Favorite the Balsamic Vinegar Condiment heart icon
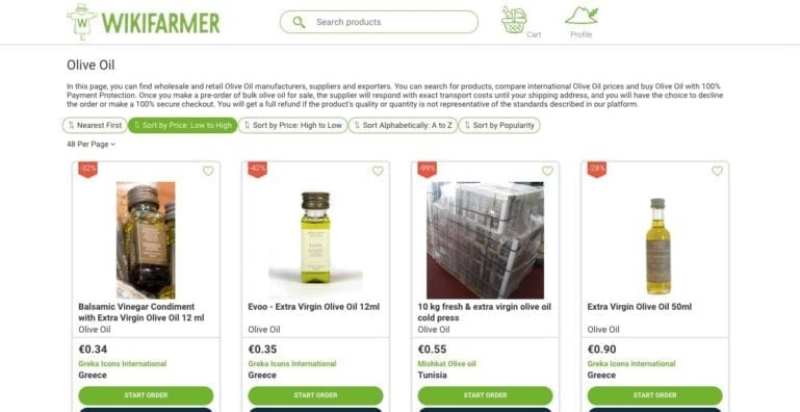The width and height of the screenshot is (800, 412). tap(208, 171)
